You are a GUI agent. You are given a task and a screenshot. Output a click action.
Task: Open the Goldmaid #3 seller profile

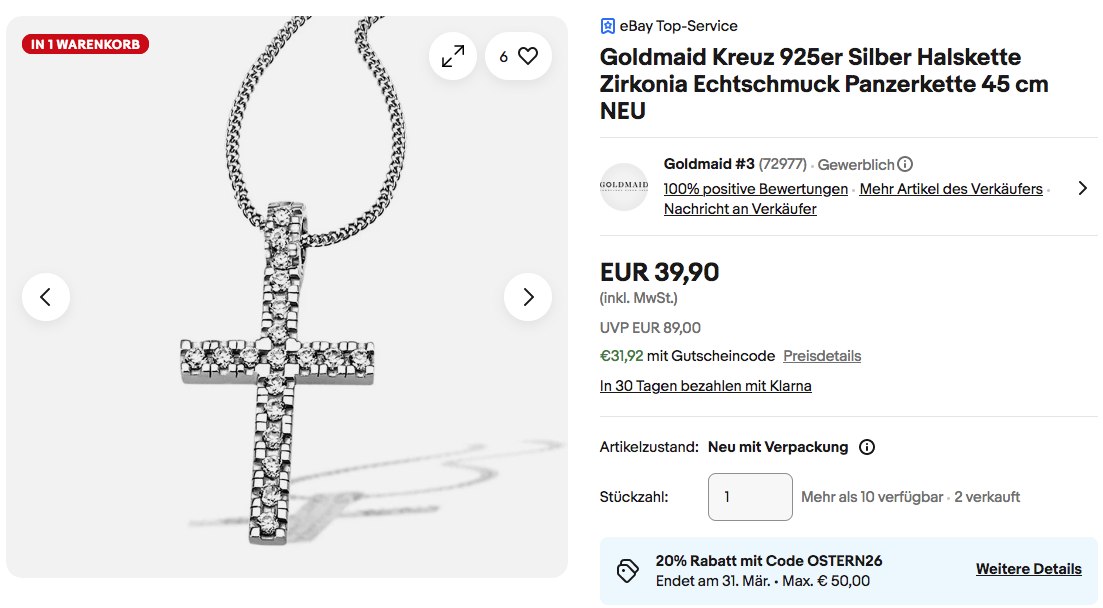(x=709, y=164)
